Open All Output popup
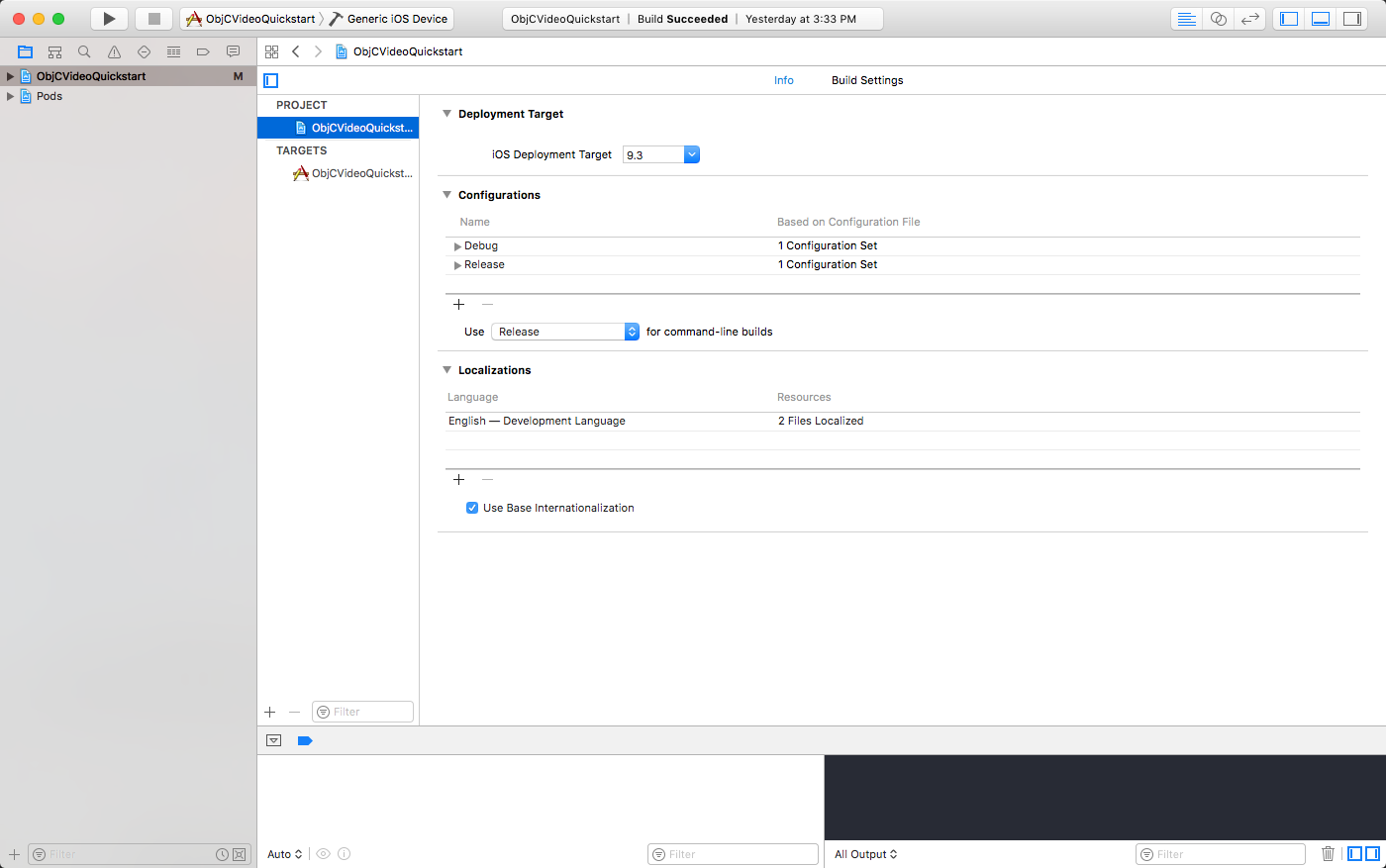The width and height of the screenshot is (1386, 868). click(866, 854)
